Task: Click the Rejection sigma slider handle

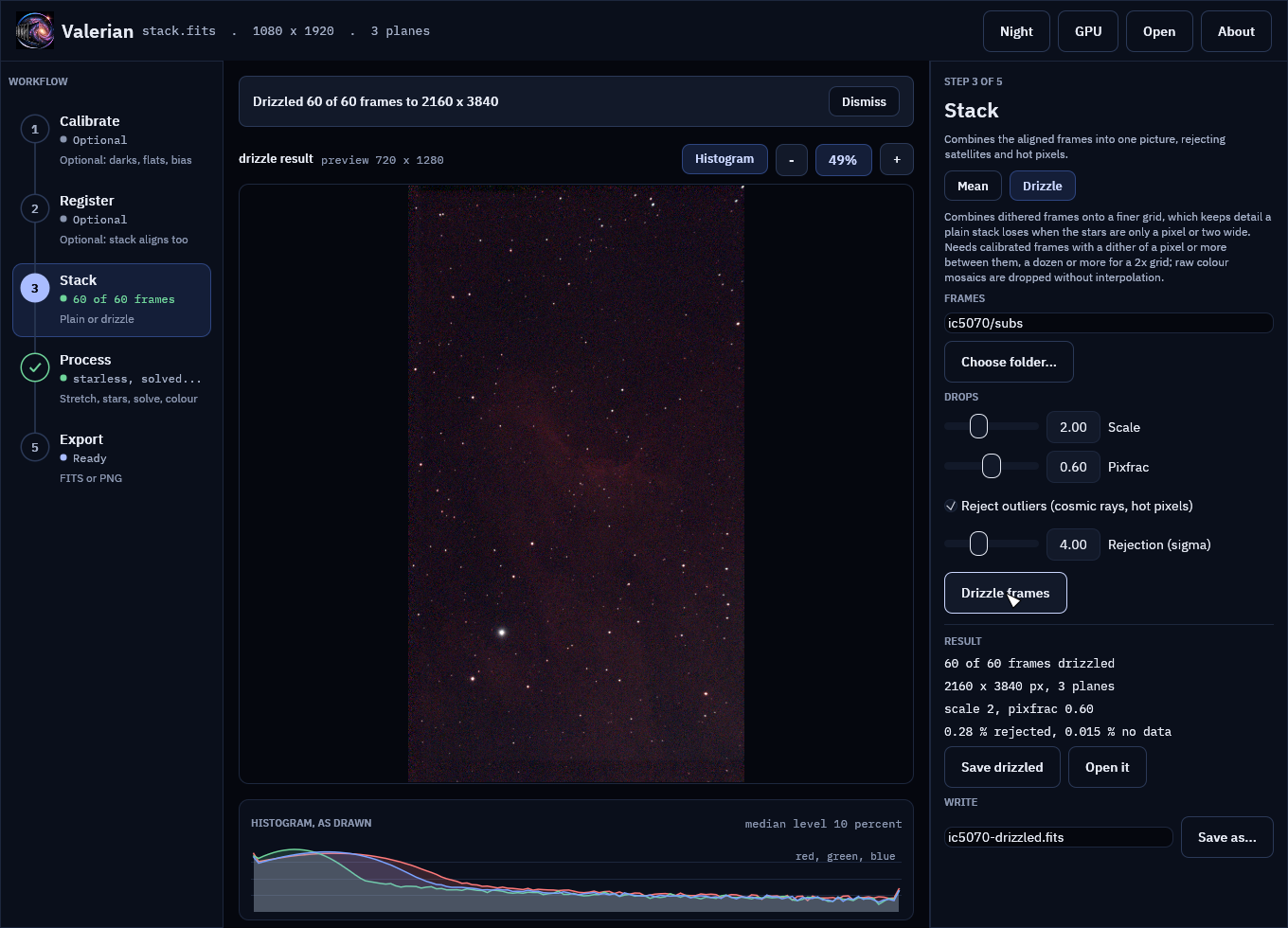Action: (978, 544)
